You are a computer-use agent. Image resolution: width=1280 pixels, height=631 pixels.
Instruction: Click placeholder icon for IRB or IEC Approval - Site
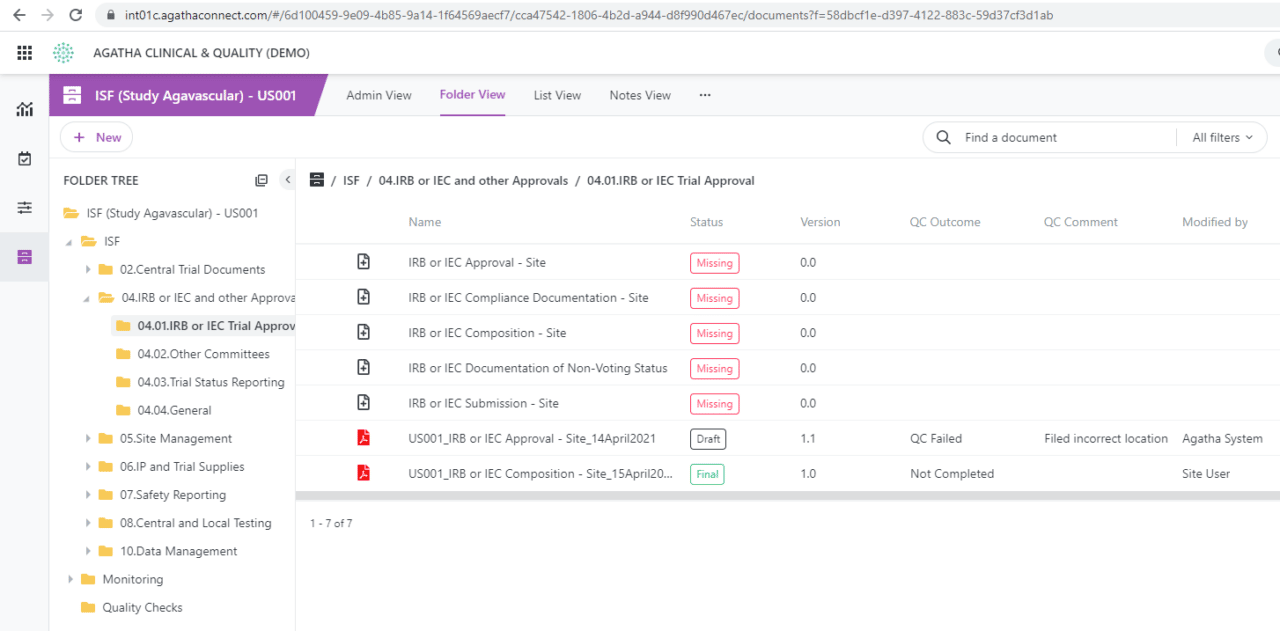pyautogui.click(x=364, y=262)
